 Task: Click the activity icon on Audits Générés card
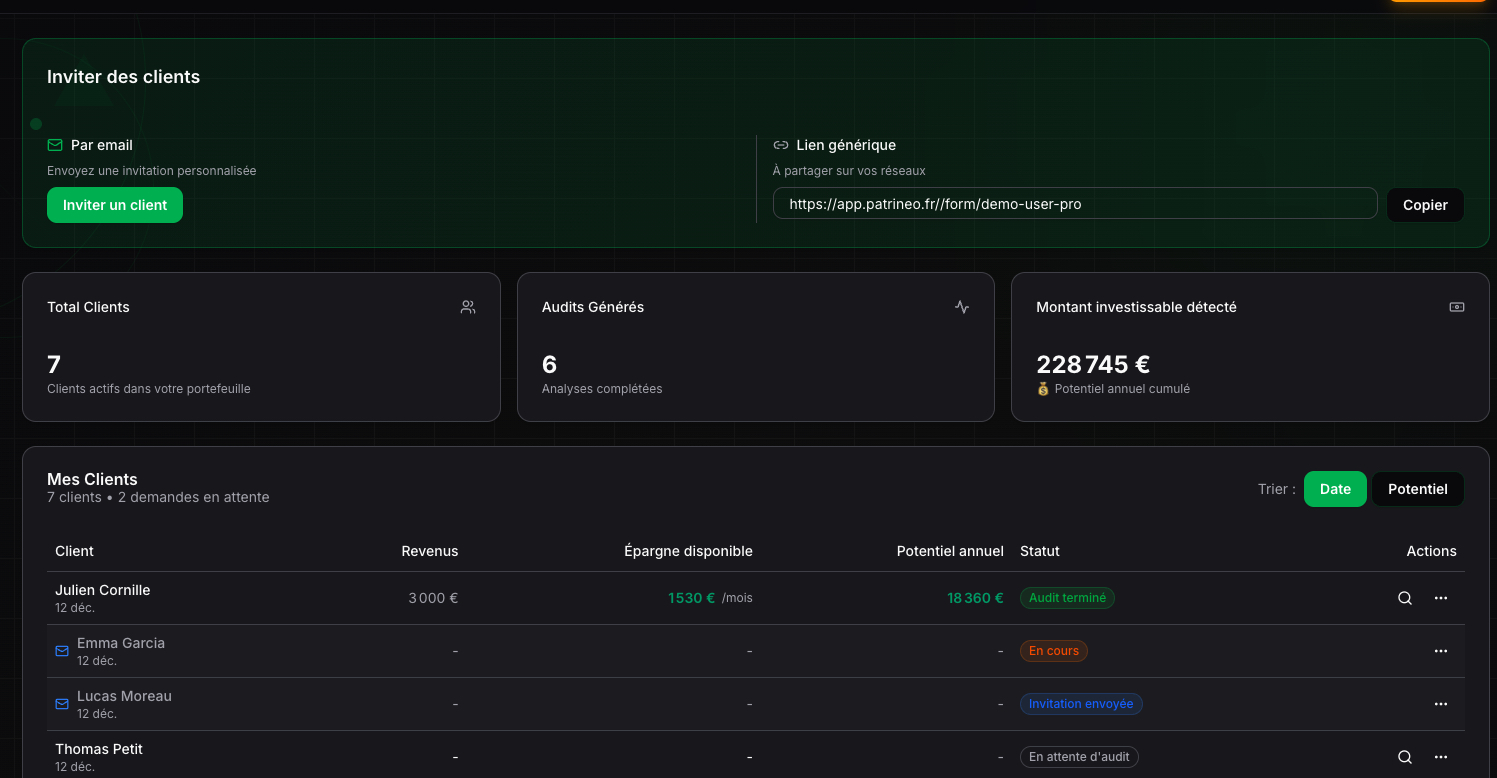(x=961, y=307)
